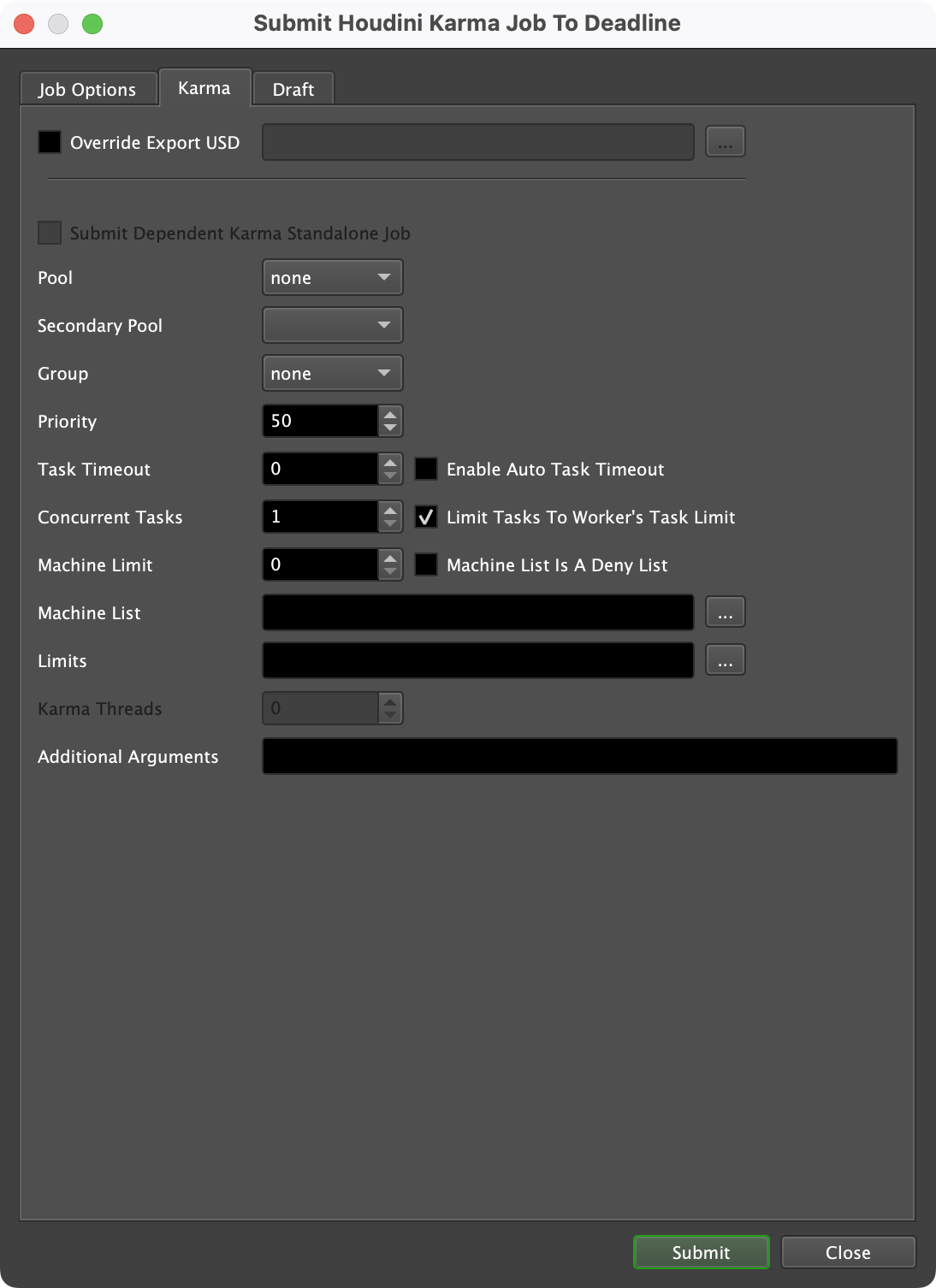The width and height of the screenshot is (936, 1288).
Task: Click the Machine List text field
Action: (477, 612)
